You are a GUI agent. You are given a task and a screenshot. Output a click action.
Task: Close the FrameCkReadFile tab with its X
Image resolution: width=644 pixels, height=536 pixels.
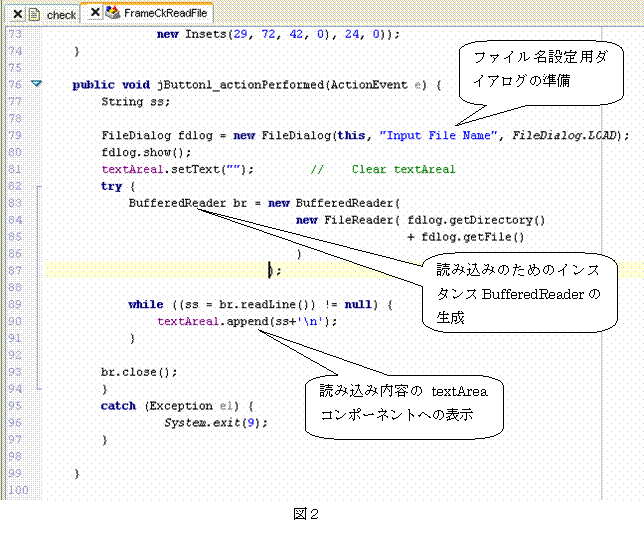95,13
